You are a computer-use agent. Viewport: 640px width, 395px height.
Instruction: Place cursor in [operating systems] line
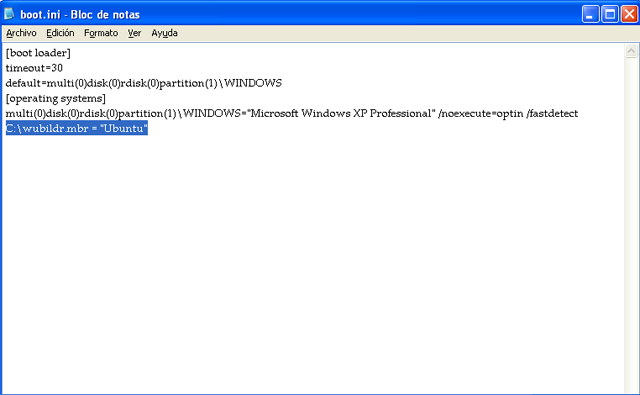pyautogui.click(x=56, y=98)
